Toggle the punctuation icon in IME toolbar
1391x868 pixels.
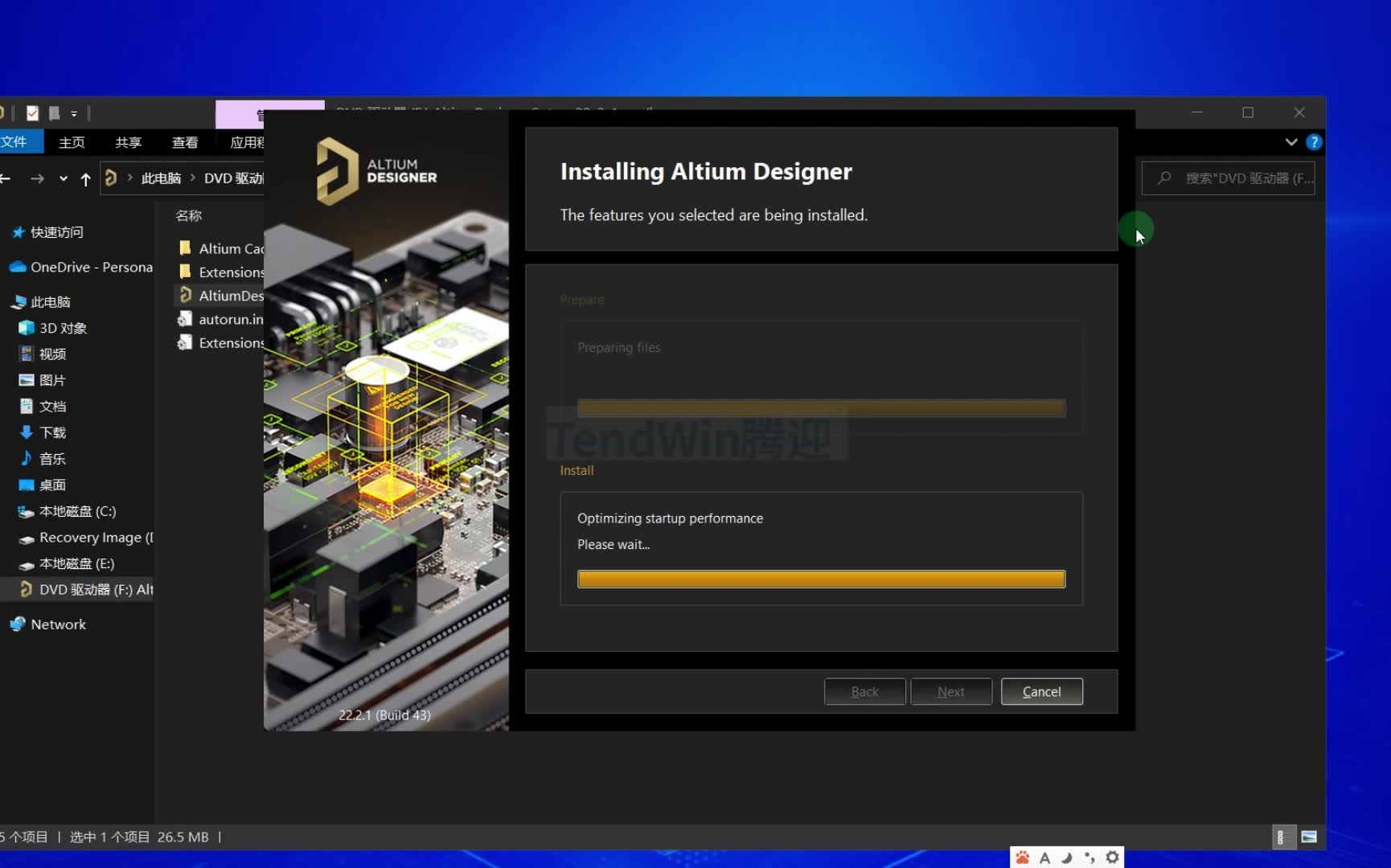(1089, 858)
